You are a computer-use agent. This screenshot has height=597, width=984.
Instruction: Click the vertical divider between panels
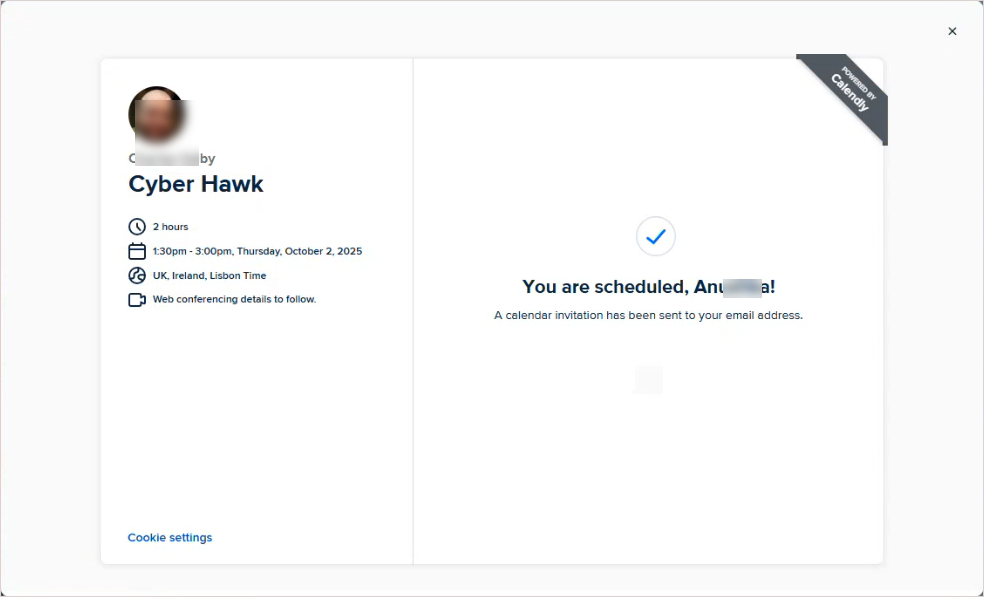[413, 311]
